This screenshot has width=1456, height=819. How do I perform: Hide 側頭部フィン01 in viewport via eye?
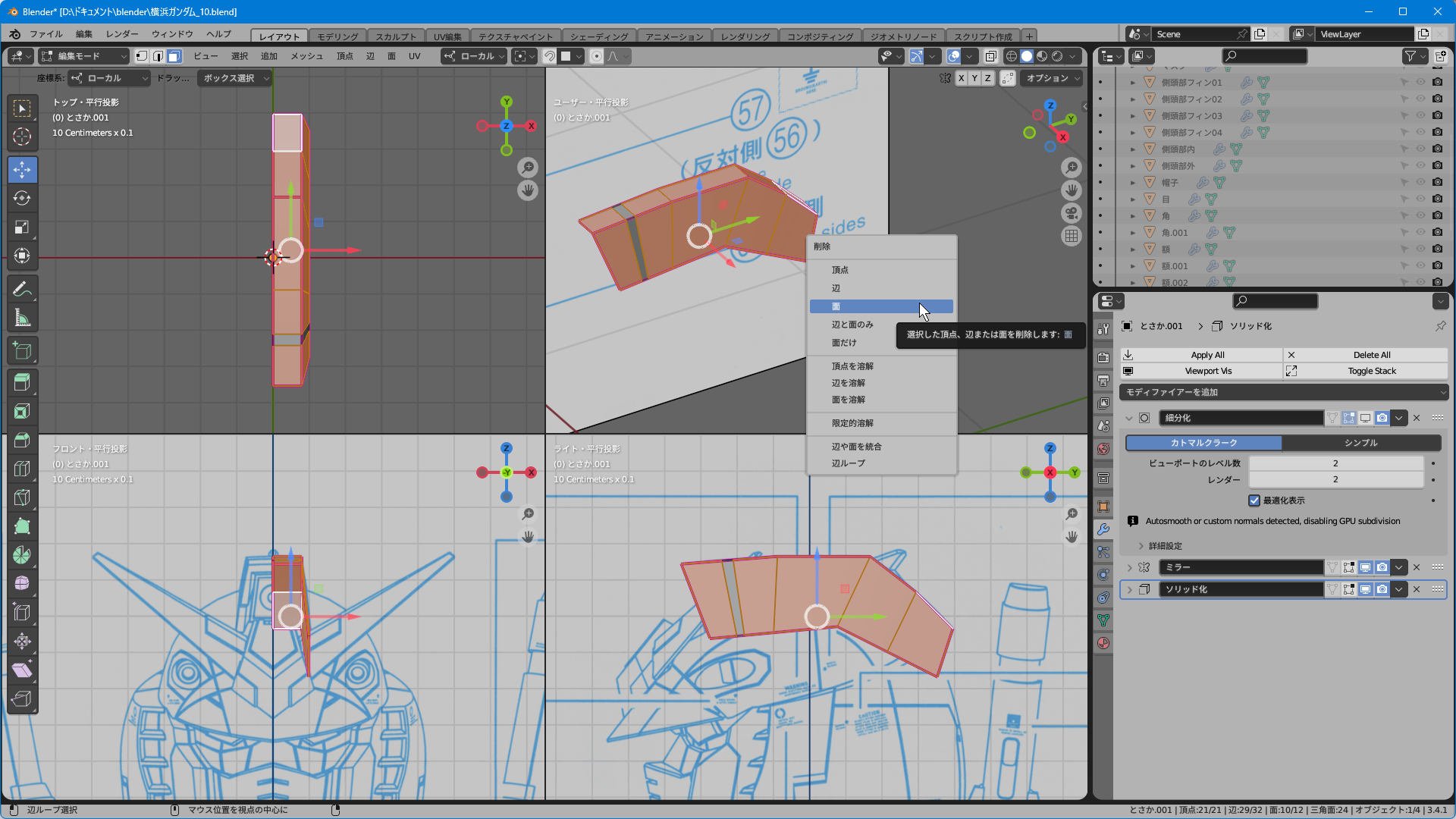[x=1420, y=82]
